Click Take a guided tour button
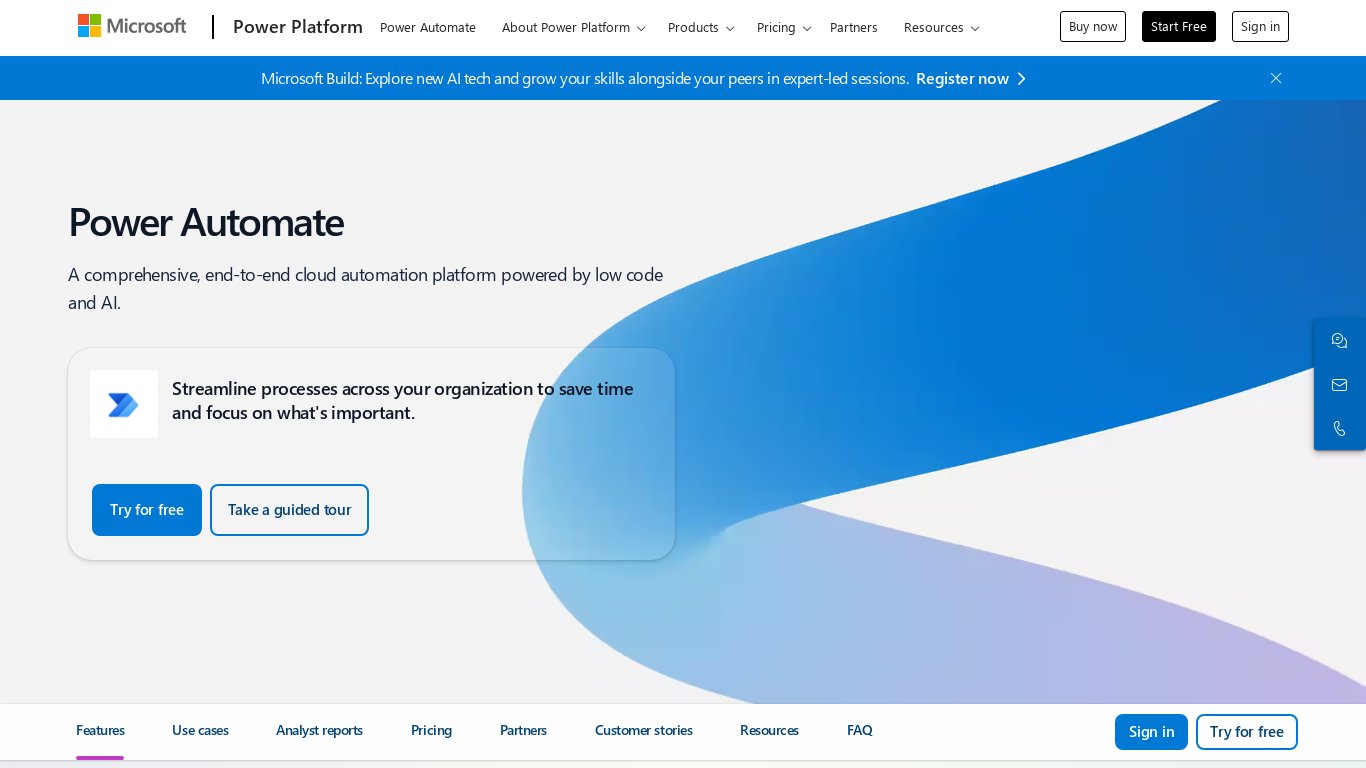Viewport: 1366px width, 768px height. 289,510
